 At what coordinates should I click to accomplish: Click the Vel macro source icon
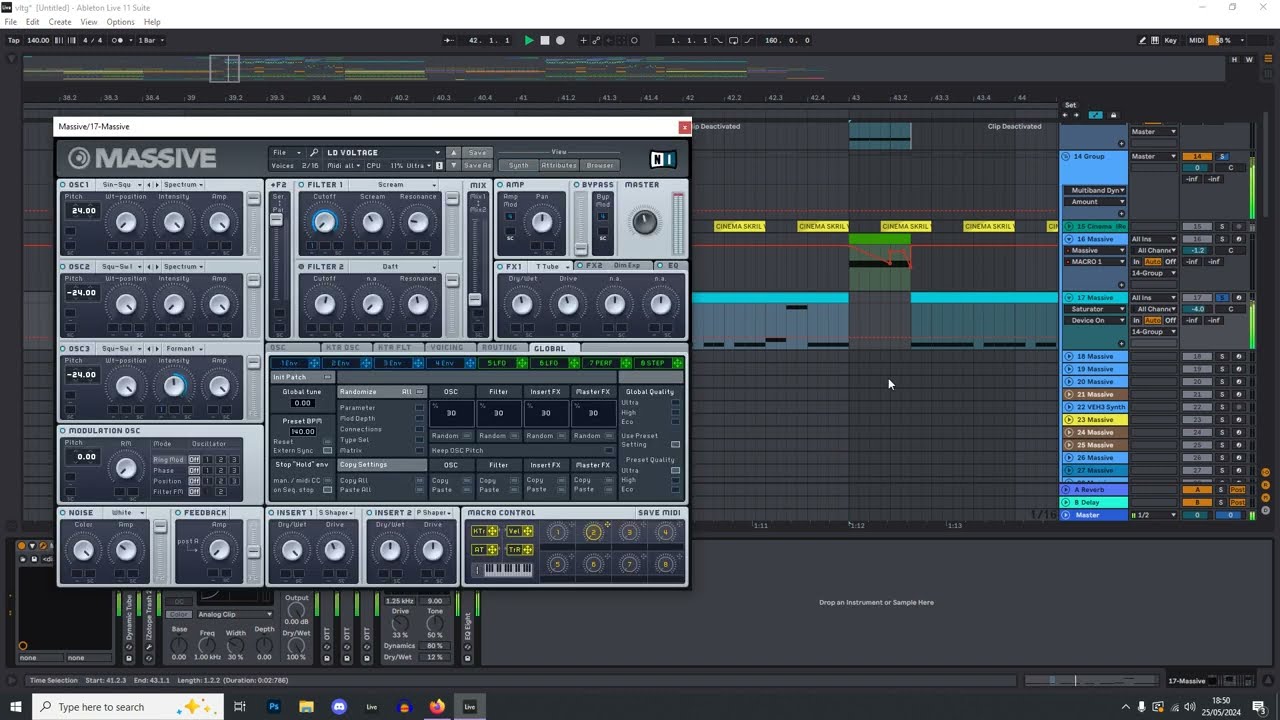point(520,531)
